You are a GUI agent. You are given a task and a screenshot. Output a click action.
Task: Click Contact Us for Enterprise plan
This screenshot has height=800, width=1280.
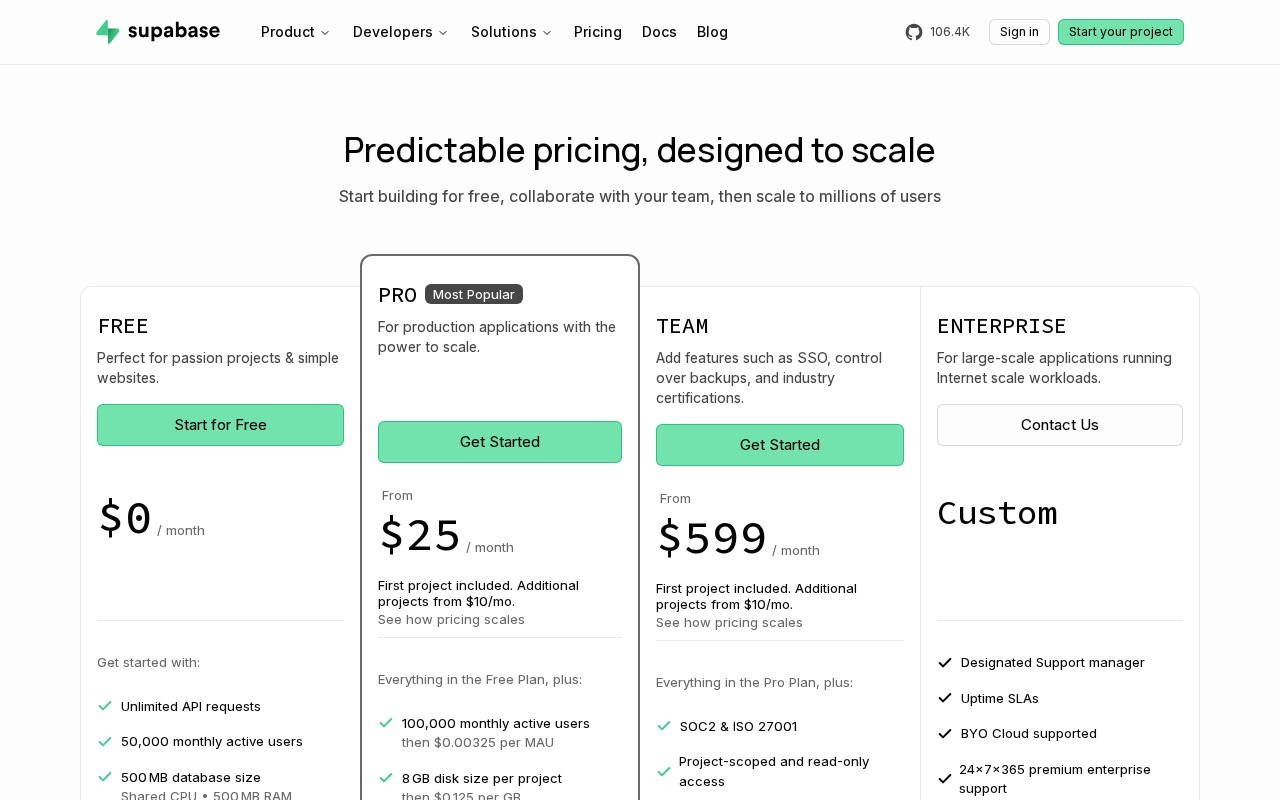[x=1060, y=425]
